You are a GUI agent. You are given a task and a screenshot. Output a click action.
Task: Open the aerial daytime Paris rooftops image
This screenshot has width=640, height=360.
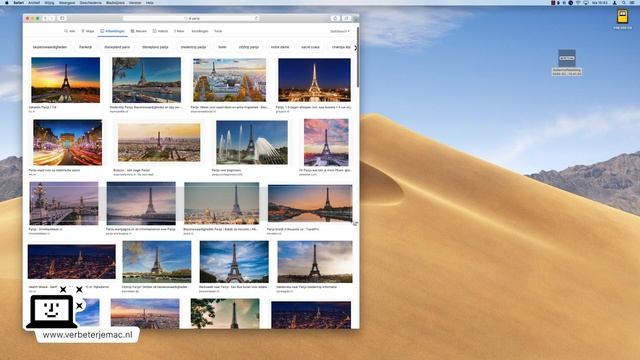(x=229, y=80)
